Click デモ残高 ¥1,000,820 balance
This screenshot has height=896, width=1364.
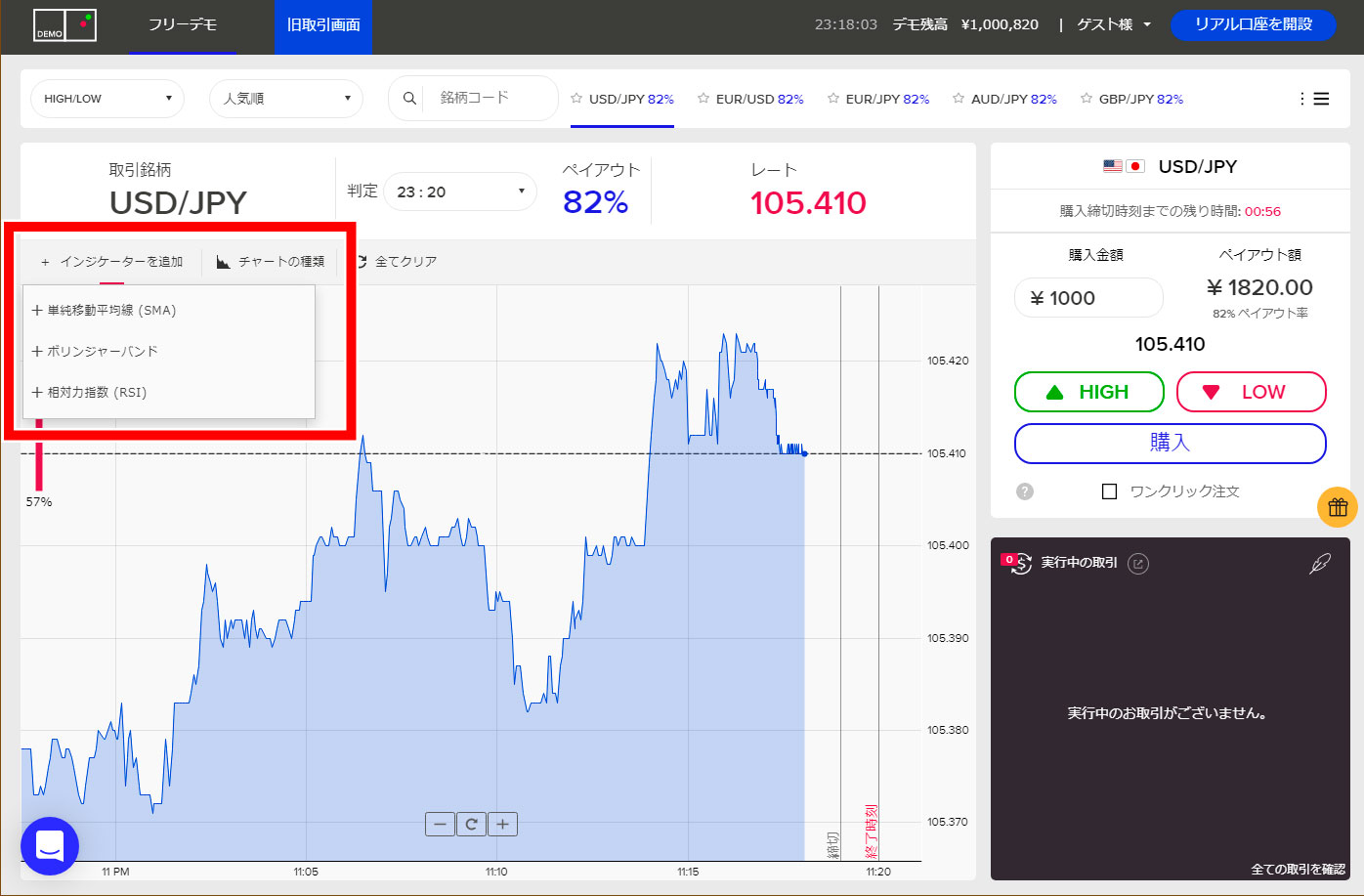point(965,24)
